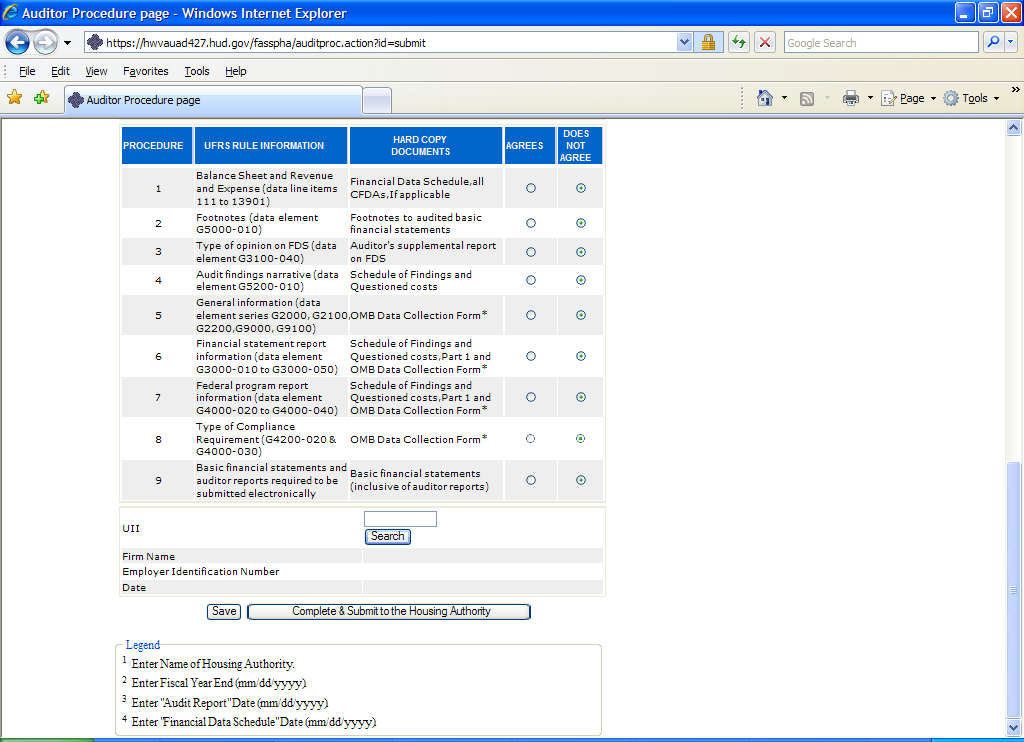Click the search magnifier icon

[x=993, y=43]
